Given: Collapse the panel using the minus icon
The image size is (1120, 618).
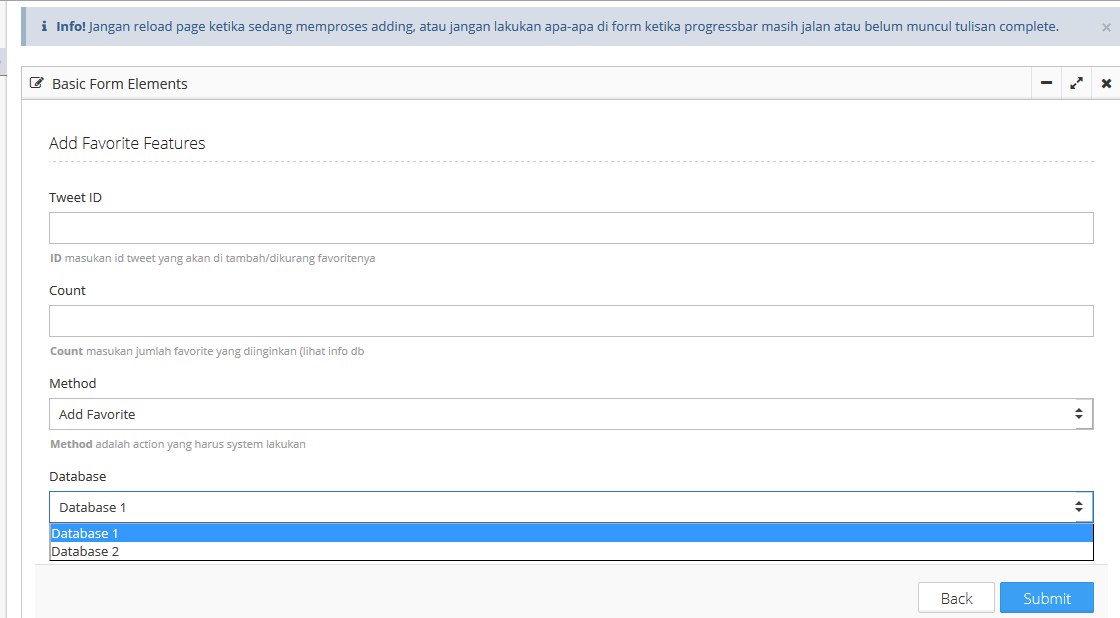Looking at the screenshot, I should pos(1046,83).
